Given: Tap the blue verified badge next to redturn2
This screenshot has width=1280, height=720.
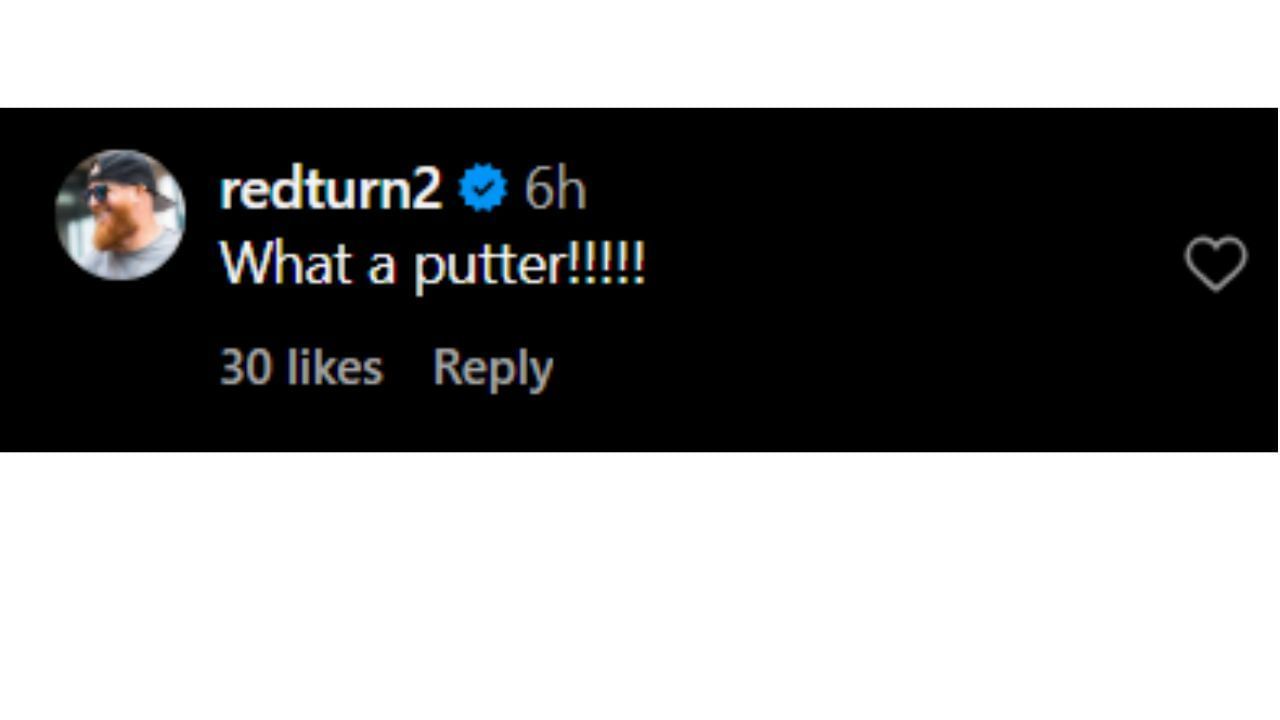Looking at the screenshot, I should click(483, 184).
